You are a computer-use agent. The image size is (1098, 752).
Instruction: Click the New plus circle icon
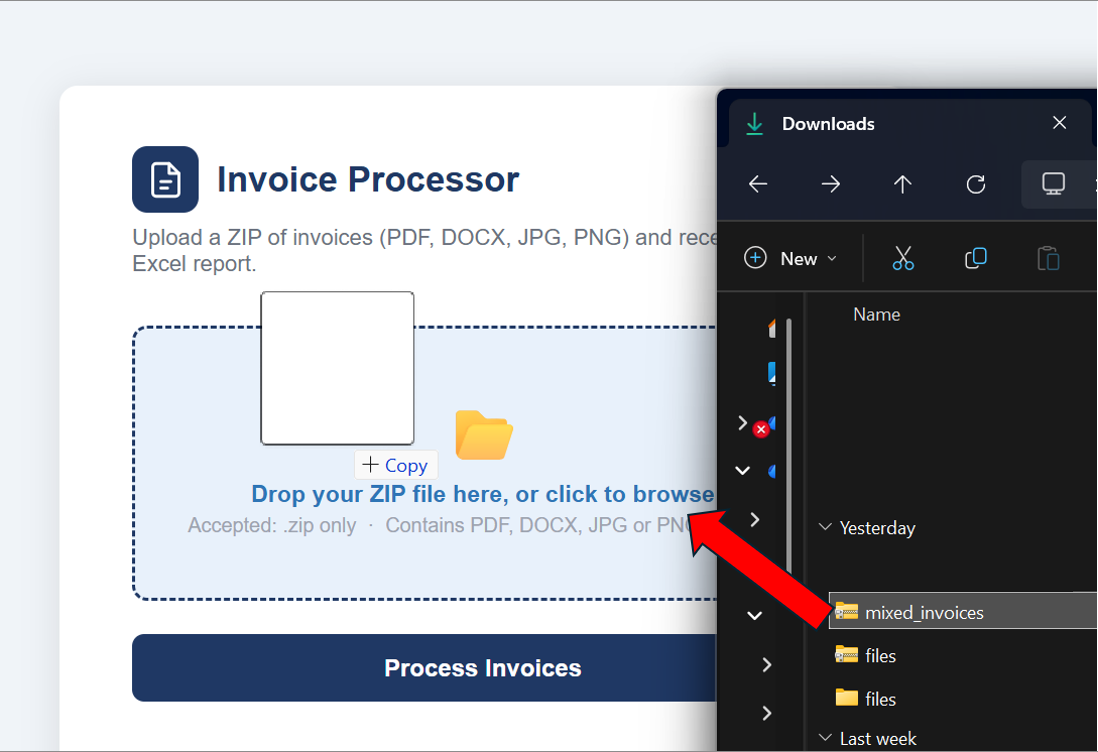pos(755,258)
